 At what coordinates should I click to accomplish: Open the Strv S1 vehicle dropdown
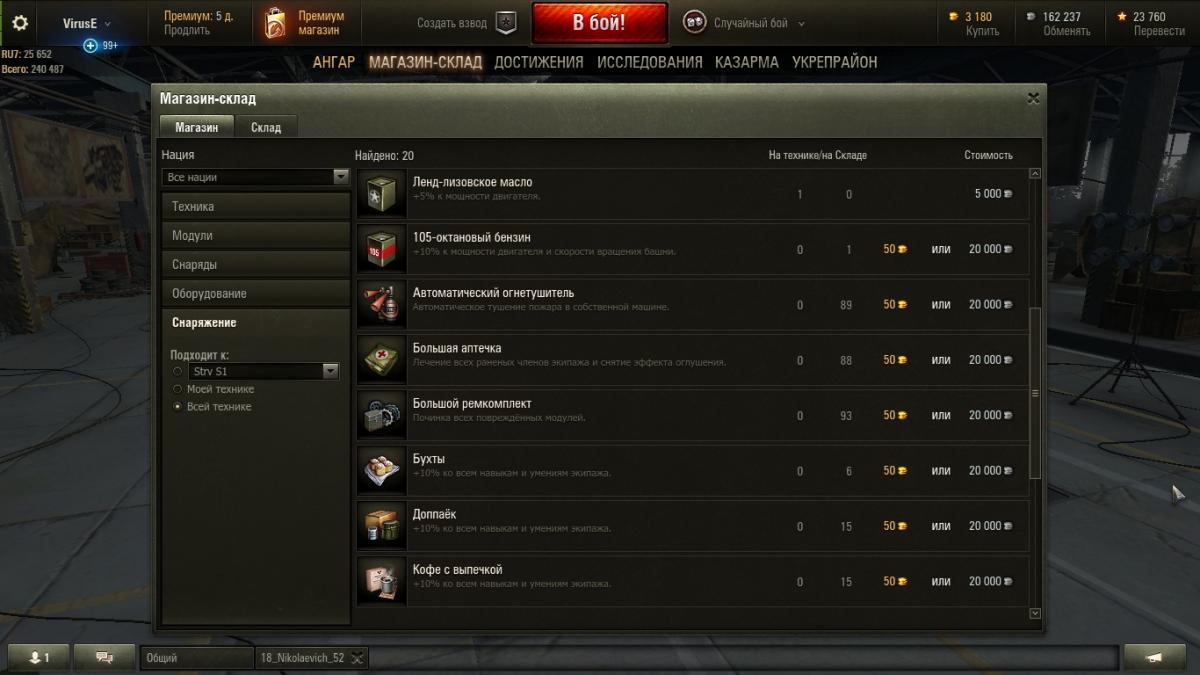264,371
